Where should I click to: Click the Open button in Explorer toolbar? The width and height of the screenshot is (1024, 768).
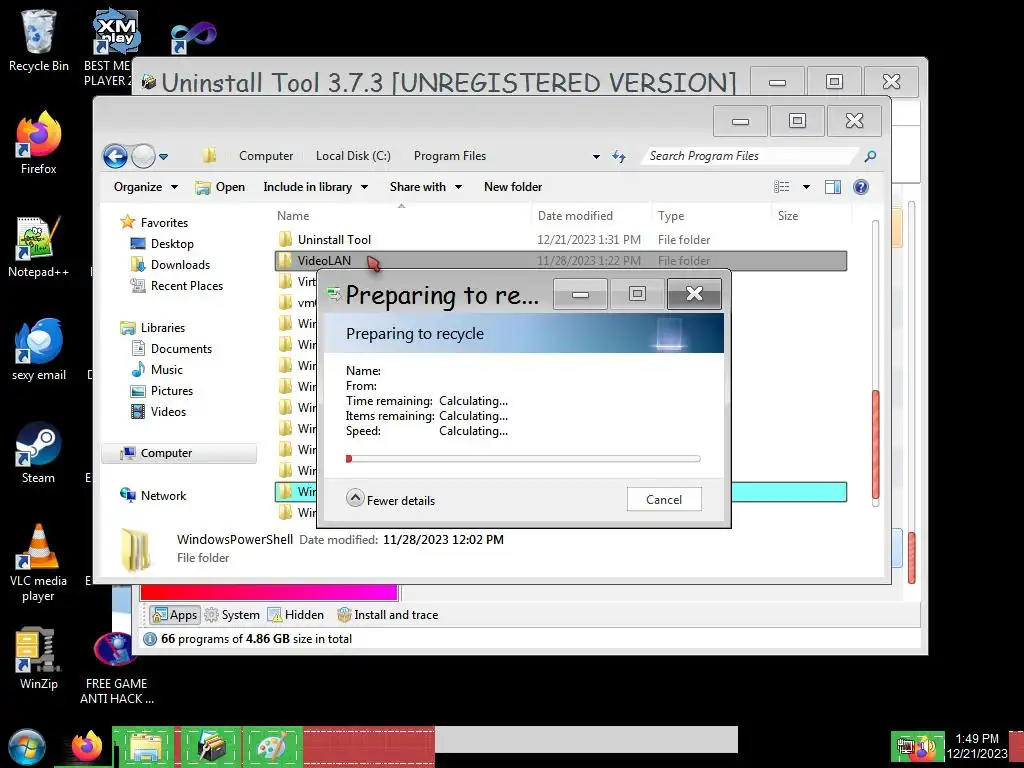[220, 187]
